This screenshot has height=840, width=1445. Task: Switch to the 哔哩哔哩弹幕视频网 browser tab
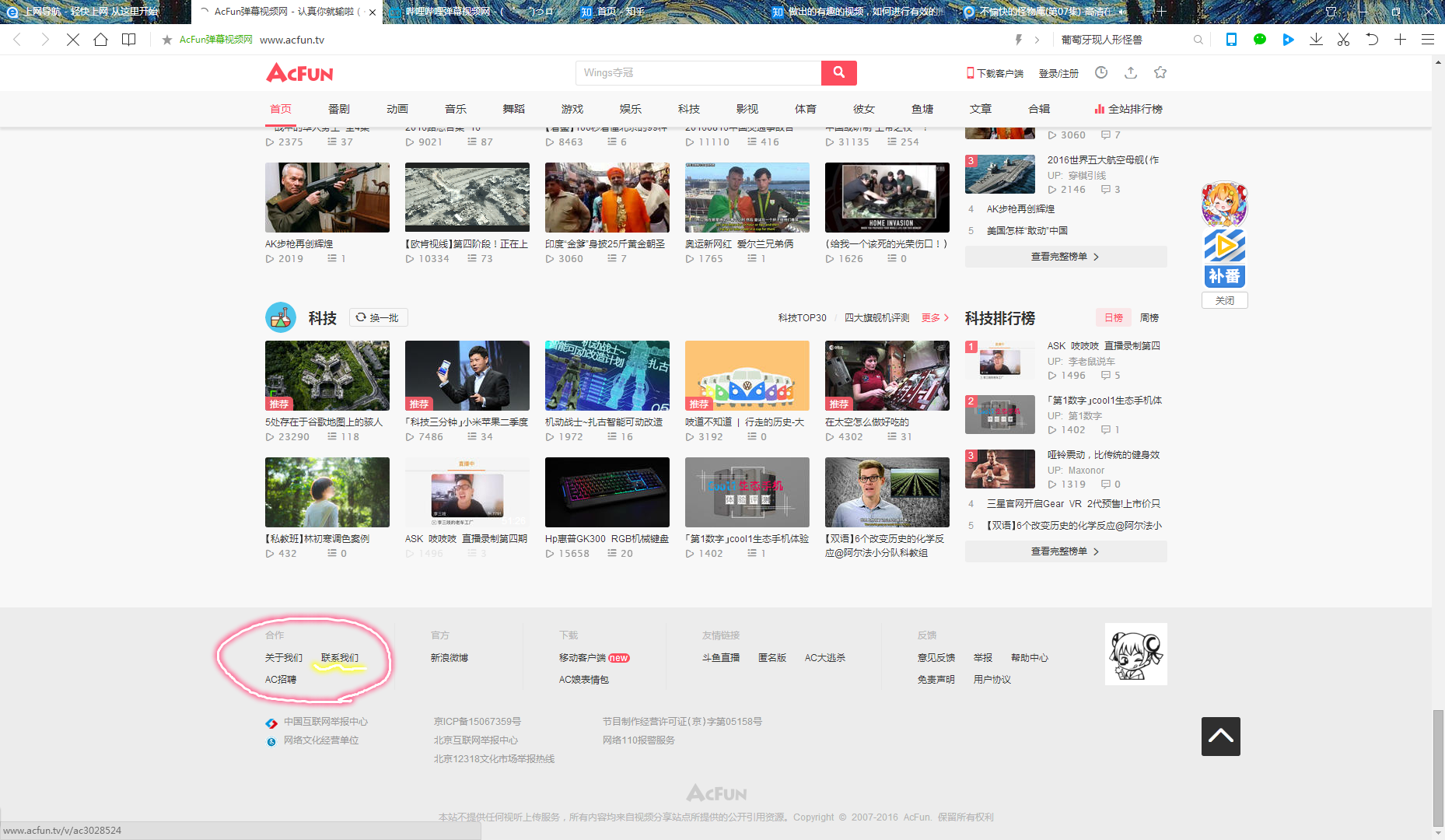(478, 12)
